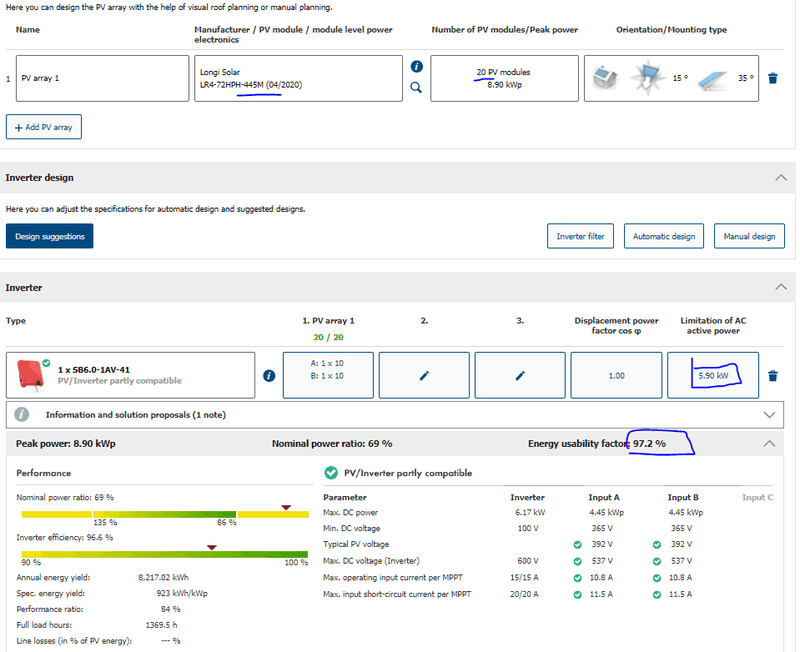The image size is (800, 652).
Task: Click the Add PV array button
Action: pos(44,128)
